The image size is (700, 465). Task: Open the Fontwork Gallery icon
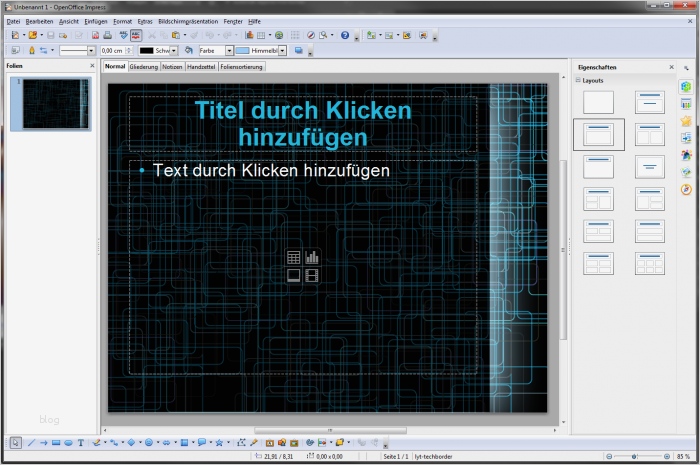click(x=270, y=443)
